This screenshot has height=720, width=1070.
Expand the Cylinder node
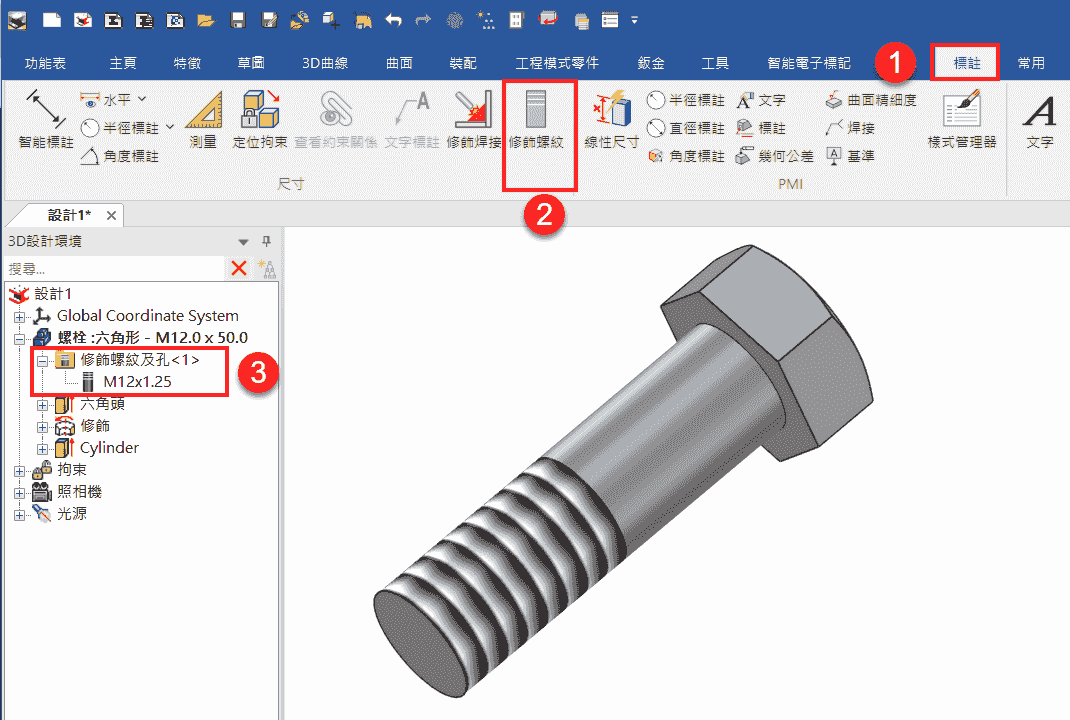(x=42, y=449)
